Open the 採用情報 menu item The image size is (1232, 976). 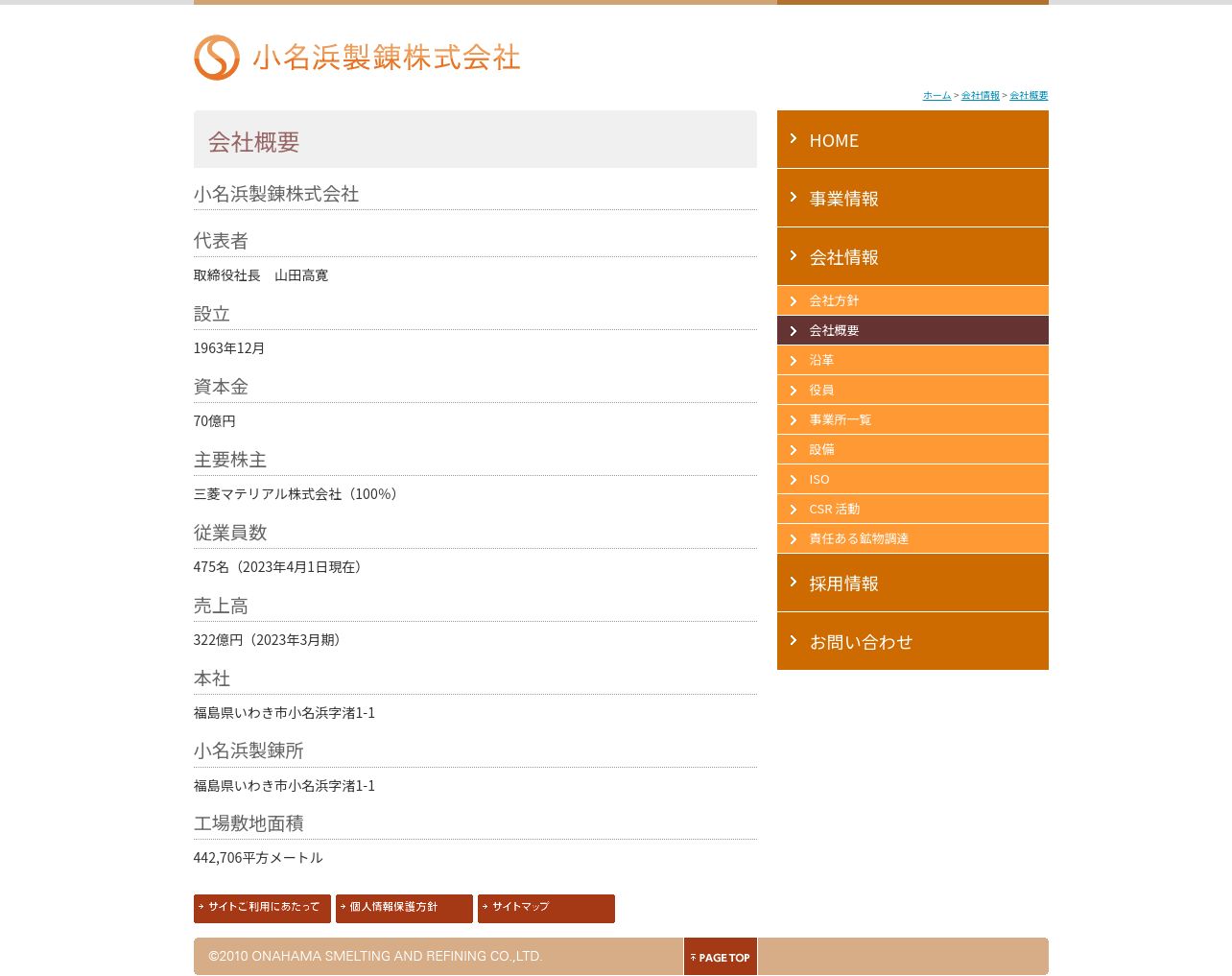(x=912, y=583)
